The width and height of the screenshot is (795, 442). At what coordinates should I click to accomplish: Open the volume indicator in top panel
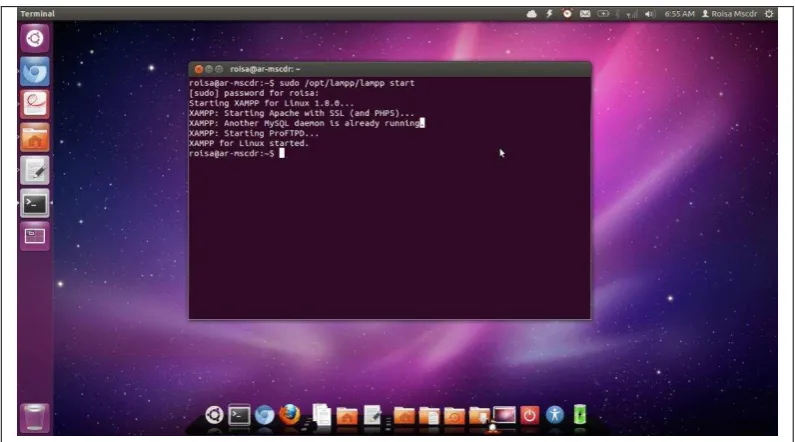650,14
